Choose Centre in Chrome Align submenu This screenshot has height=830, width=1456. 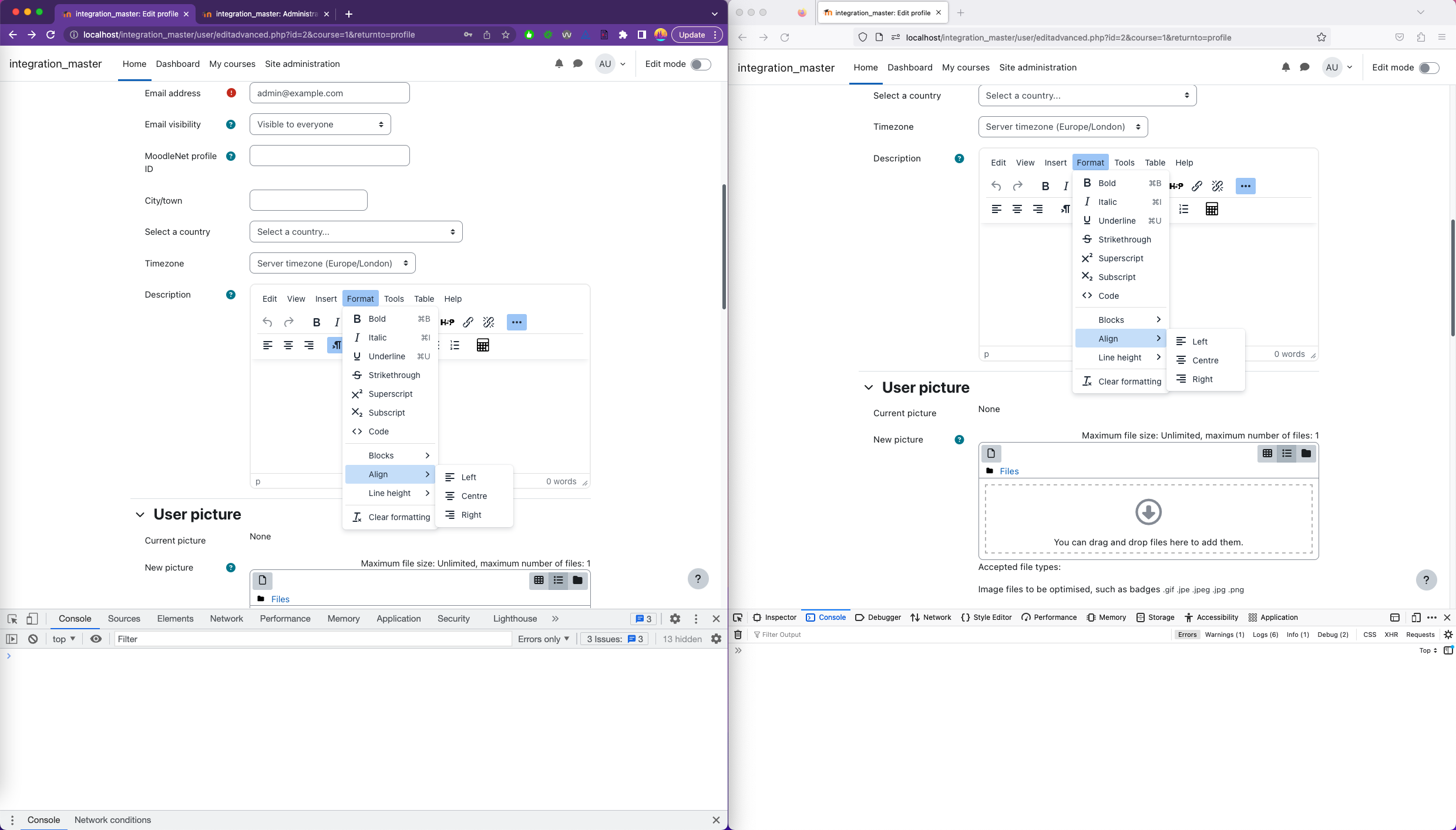click(475, 496)
